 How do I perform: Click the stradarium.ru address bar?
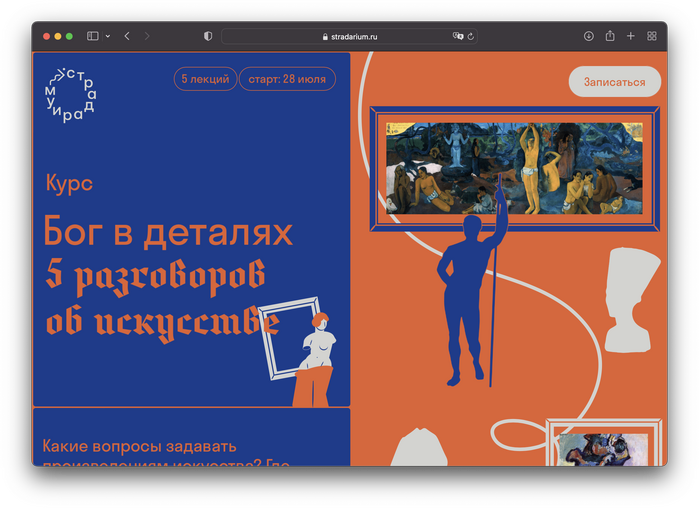point(349,37)
